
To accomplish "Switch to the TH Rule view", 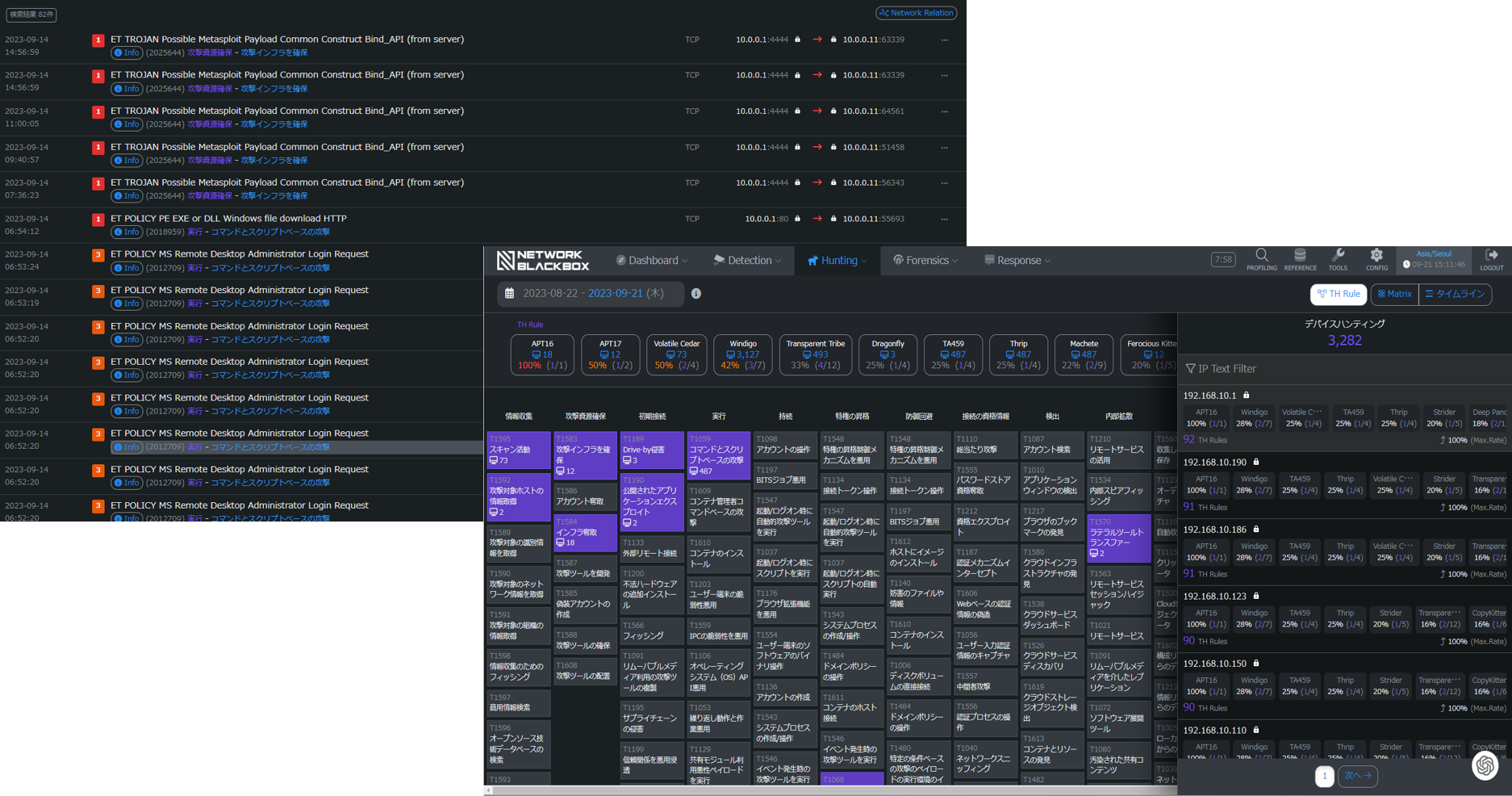I will point(1339,295).
